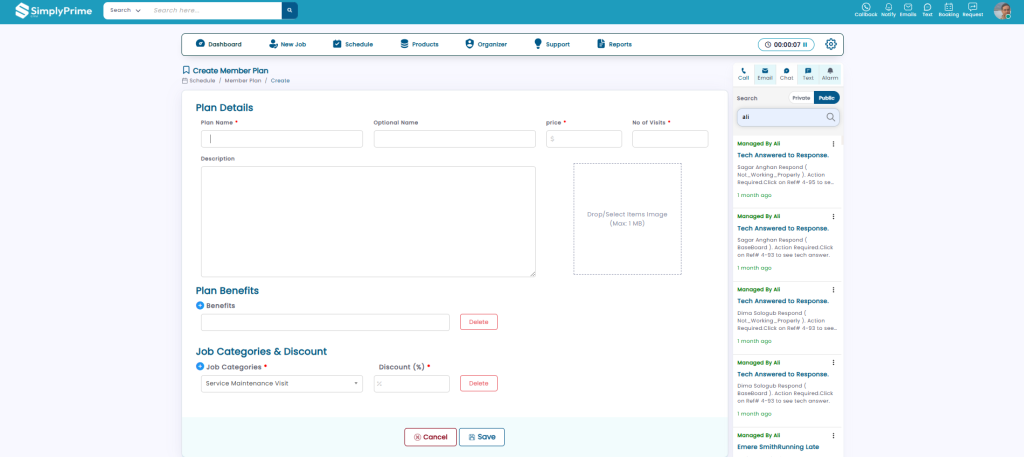This screenshot has height=457, width=1024.
Task: Switch to the Alarm tab
Action: (830, 74)
